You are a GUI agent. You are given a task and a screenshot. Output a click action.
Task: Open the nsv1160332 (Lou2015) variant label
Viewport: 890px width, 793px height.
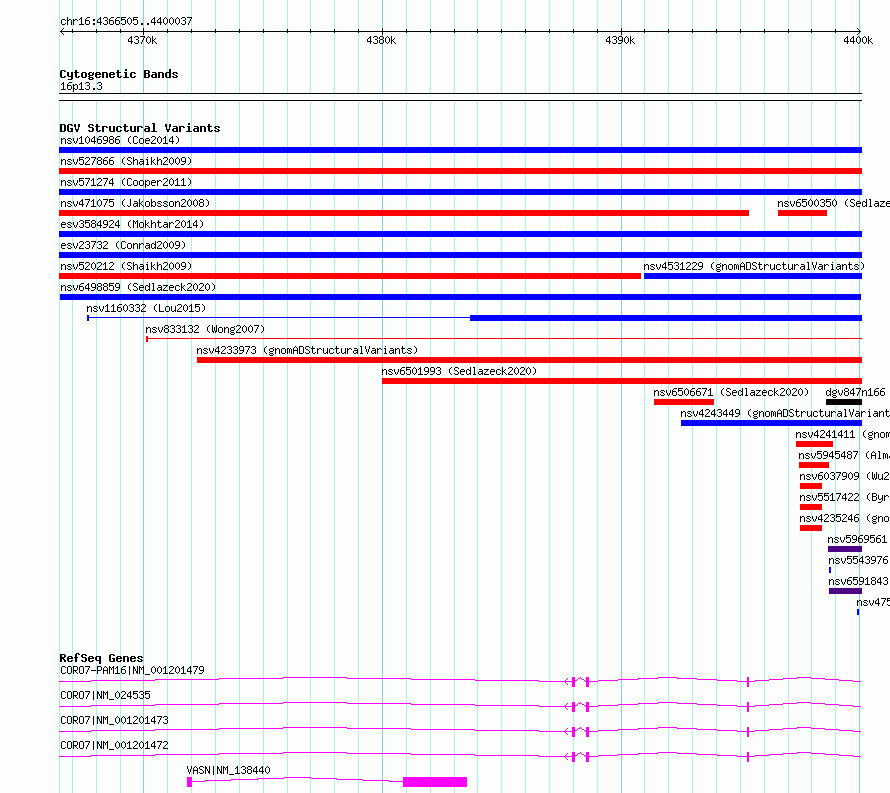(x=146, y=308)
